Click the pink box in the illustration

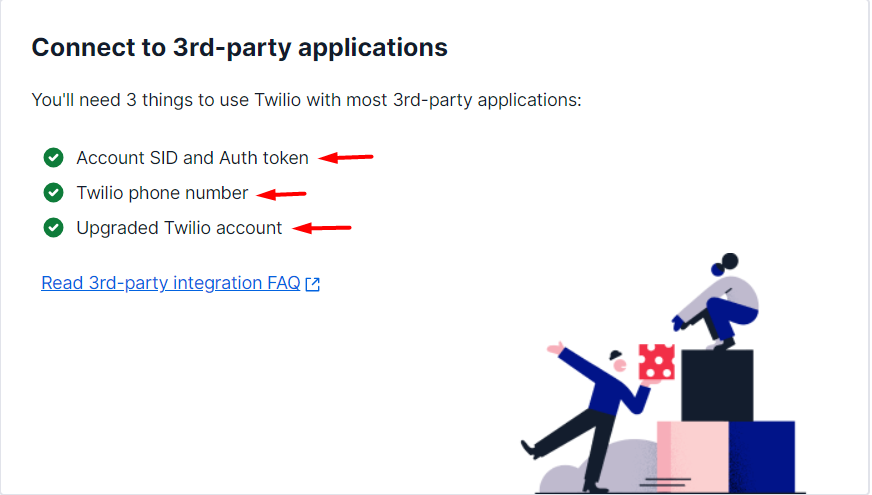(693, 457)
